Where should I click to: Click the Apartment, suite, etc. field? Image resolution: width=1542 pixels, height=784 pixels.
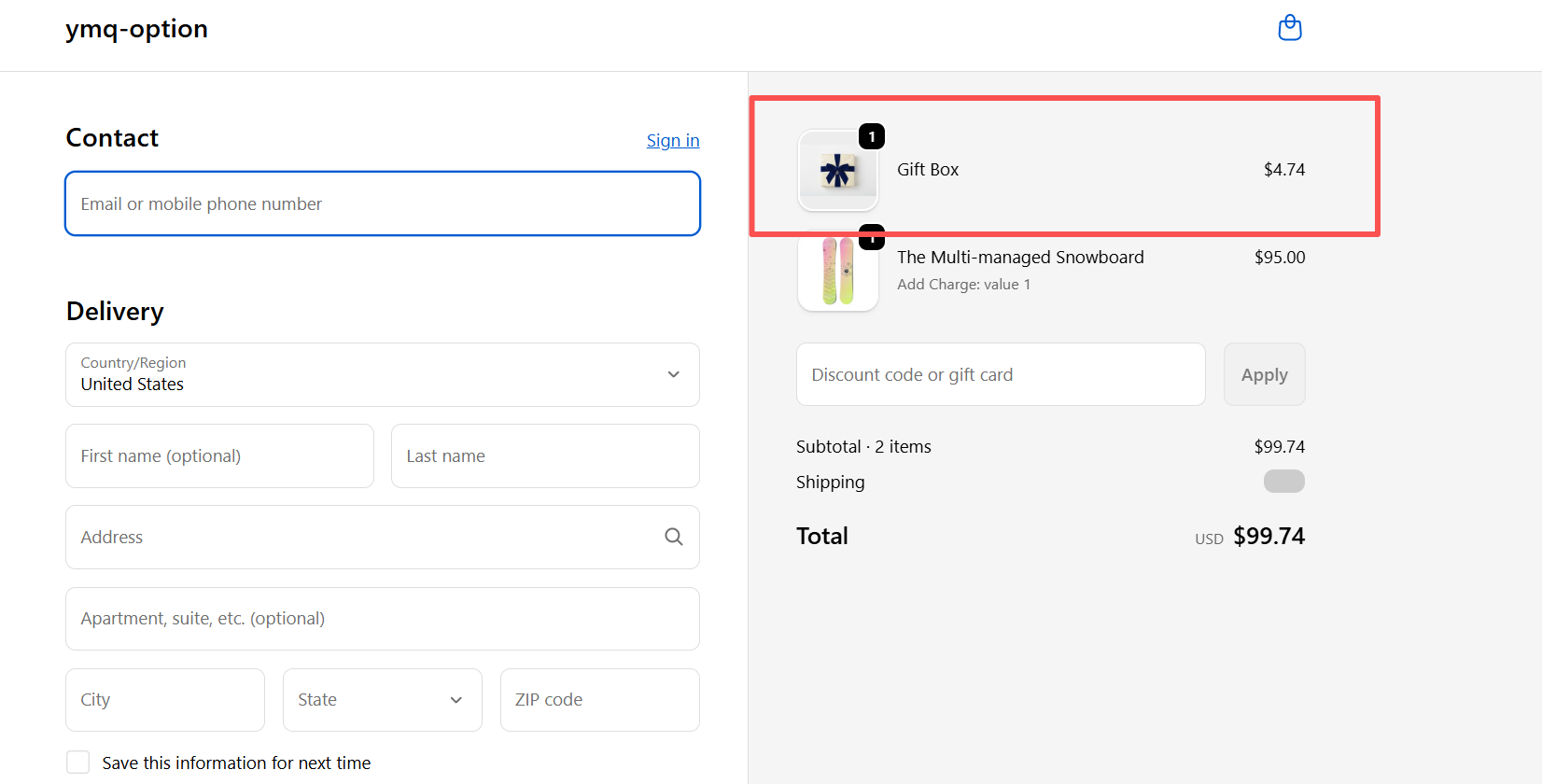click(x=382, y=619)
